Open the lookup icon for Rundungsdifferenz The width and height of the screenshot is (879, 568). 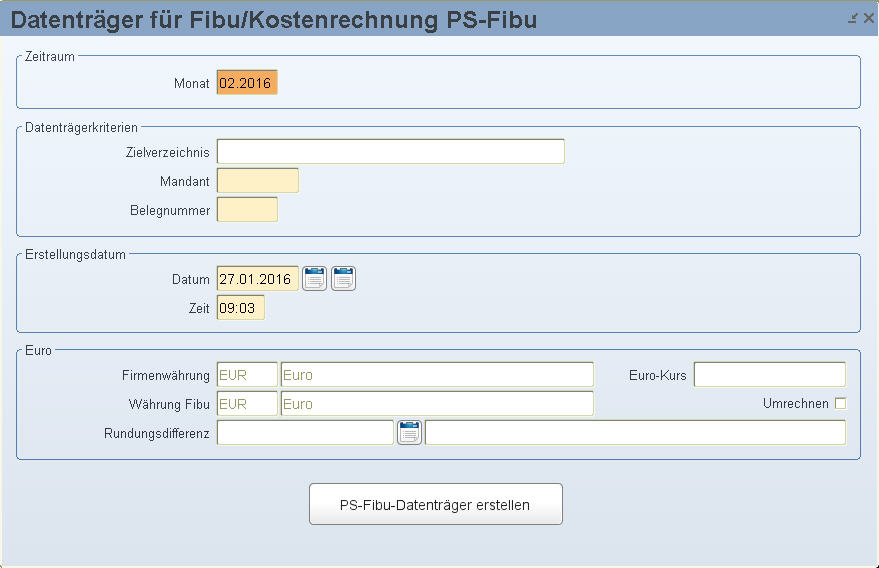click(409, 432)
